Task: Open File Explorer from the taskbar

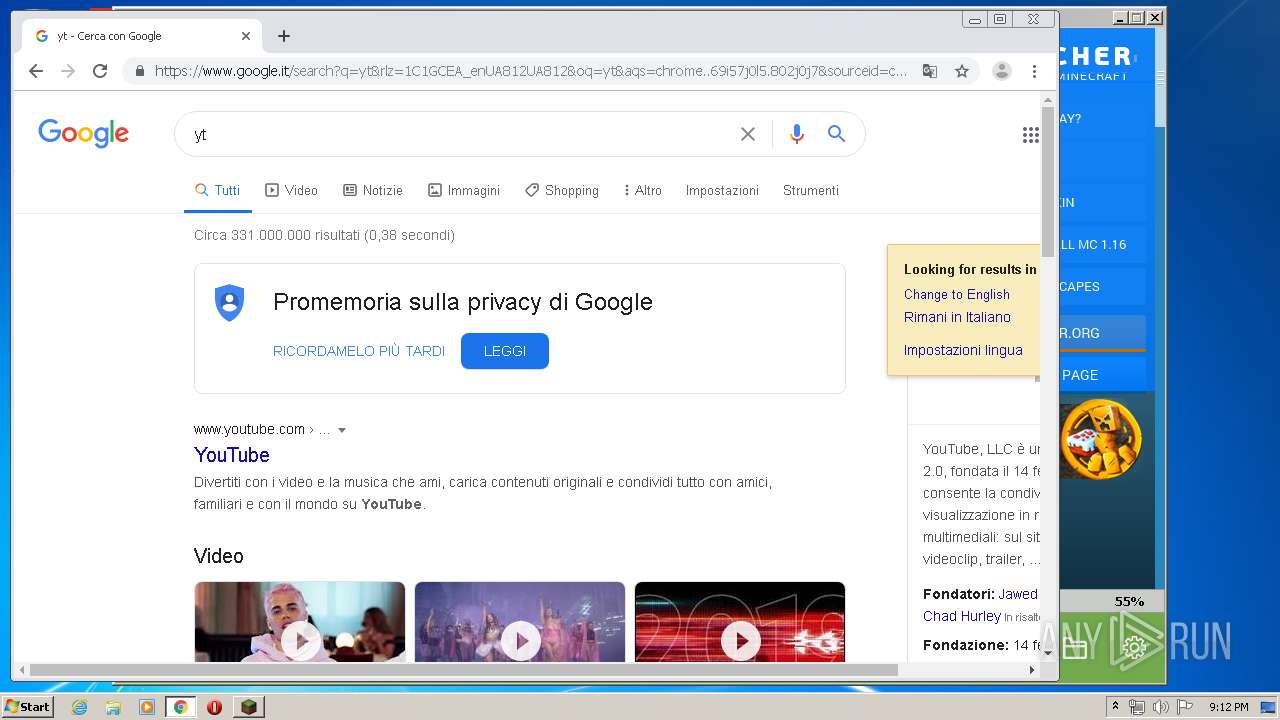Action: (x=113, y=707)
